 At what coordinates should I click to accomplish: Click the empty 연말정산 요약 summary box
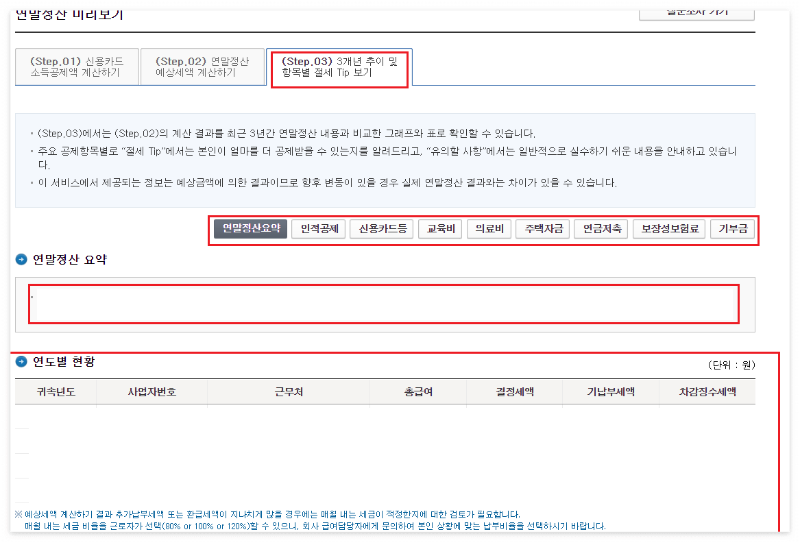point(384,304)
